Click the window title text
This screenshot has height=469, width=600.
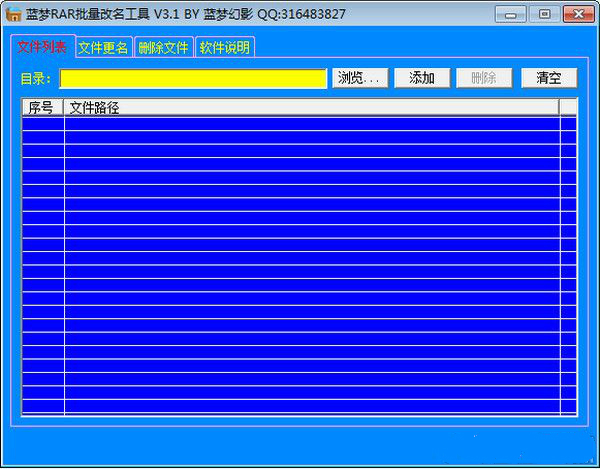tap(186, 15)
